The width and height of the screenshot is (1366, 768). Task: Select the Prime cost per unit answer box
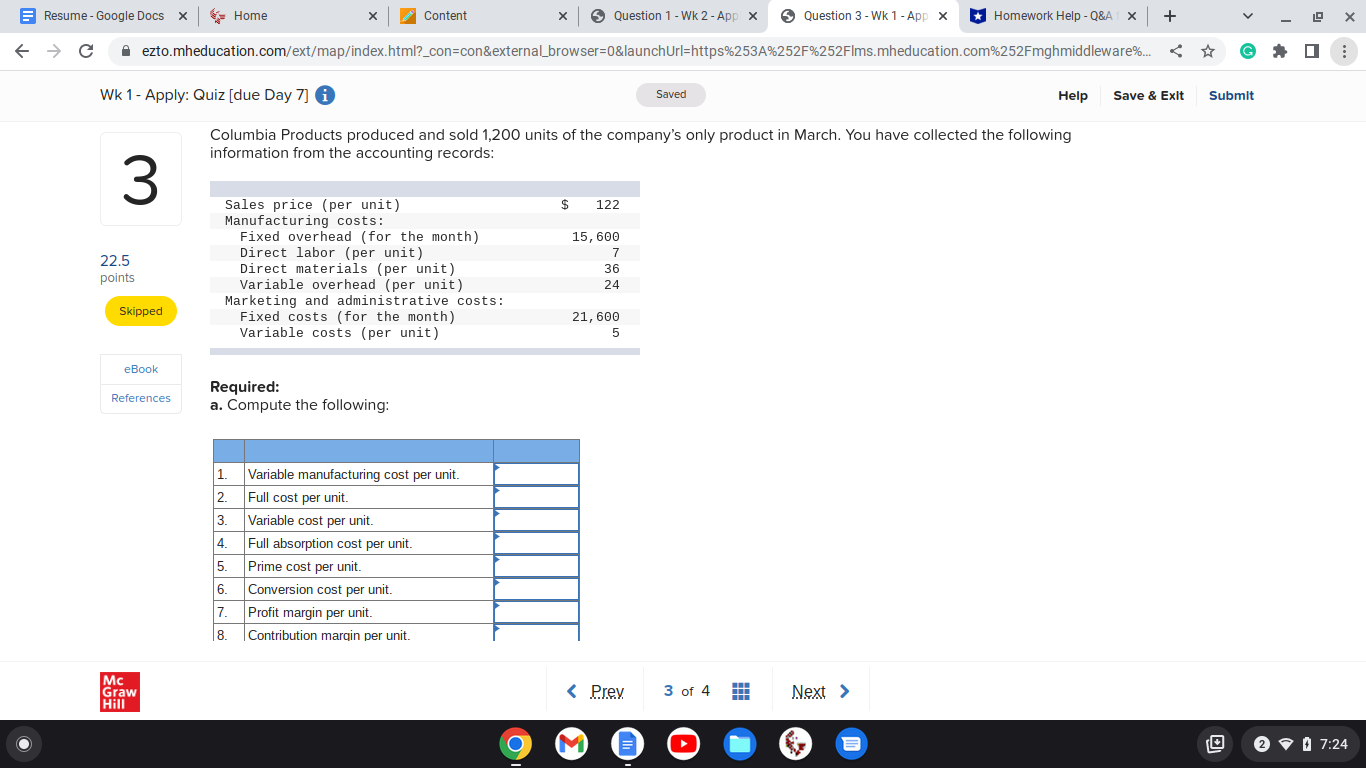pyautogui.click(x=537, y=566)
